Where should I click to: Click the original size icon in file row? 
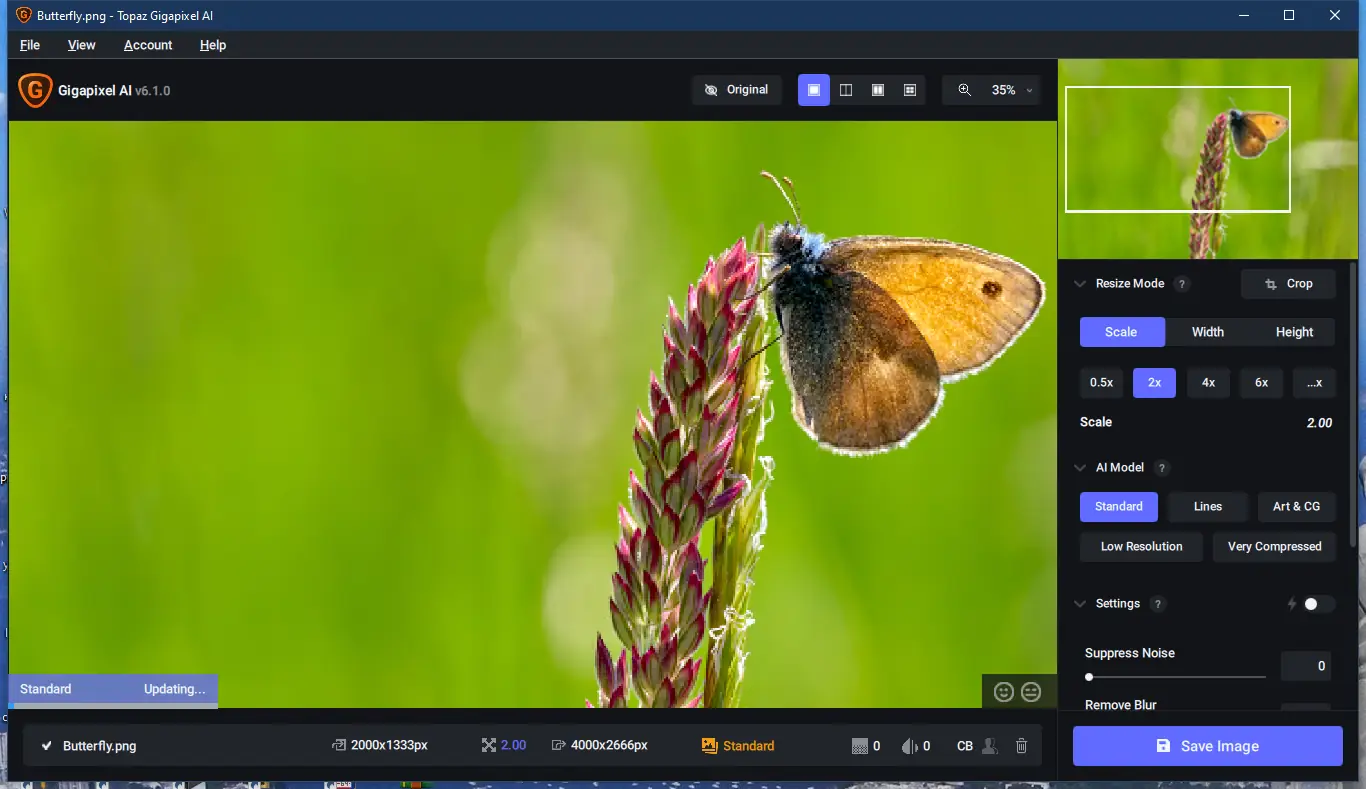click(339, 746)
